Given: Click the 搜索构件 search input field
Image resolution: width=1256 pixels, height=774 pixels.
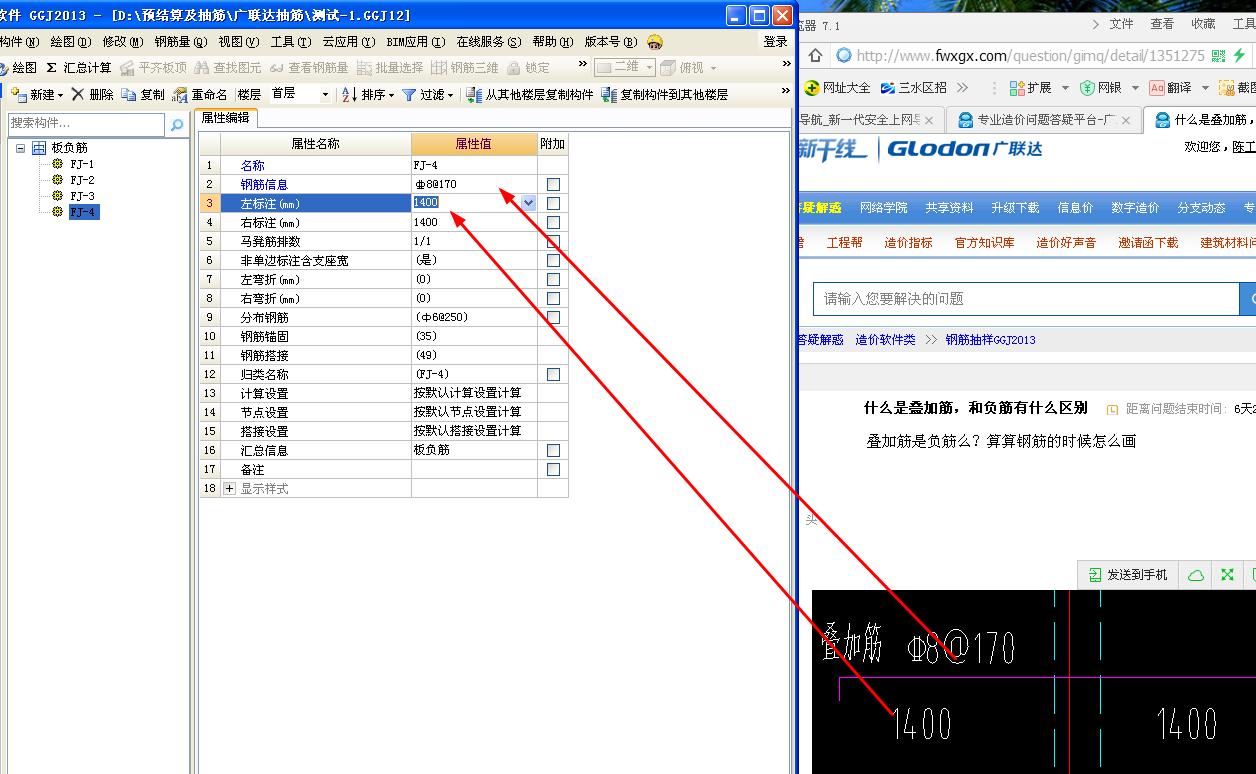Looking at the screenshot, I should coord(86,124).
